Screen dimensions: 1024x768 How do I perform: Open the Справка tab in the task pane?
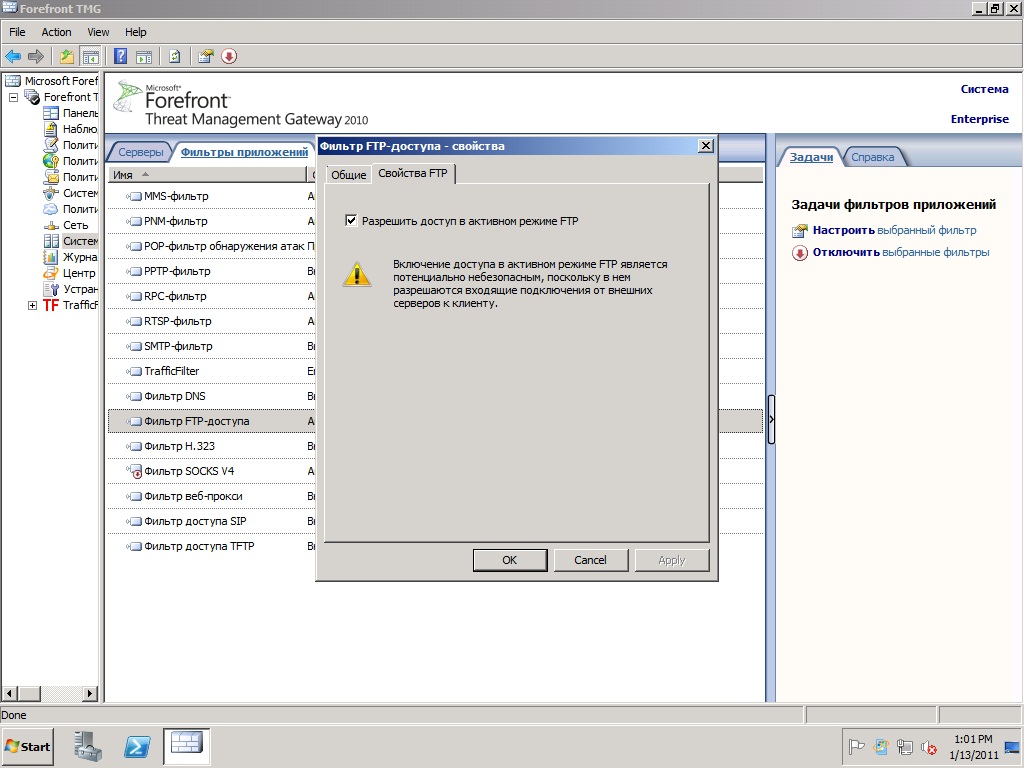pyautogui.click(x=872, y=157)
